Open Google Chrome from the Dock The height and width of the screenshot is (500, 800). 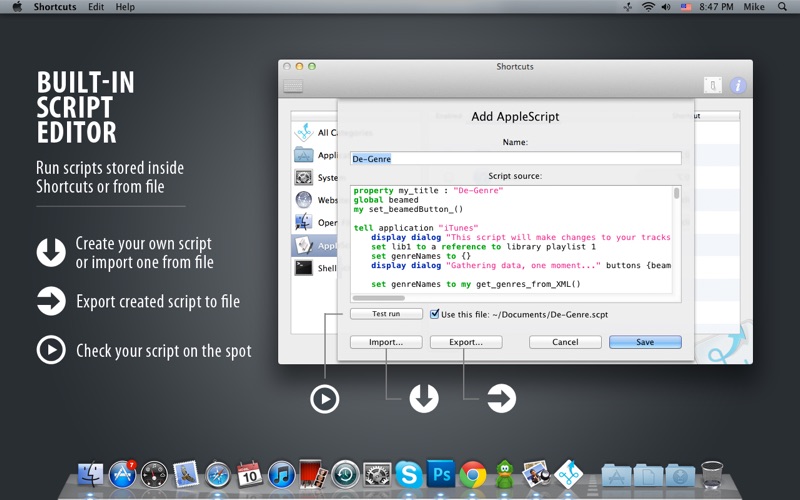[473, 474]
